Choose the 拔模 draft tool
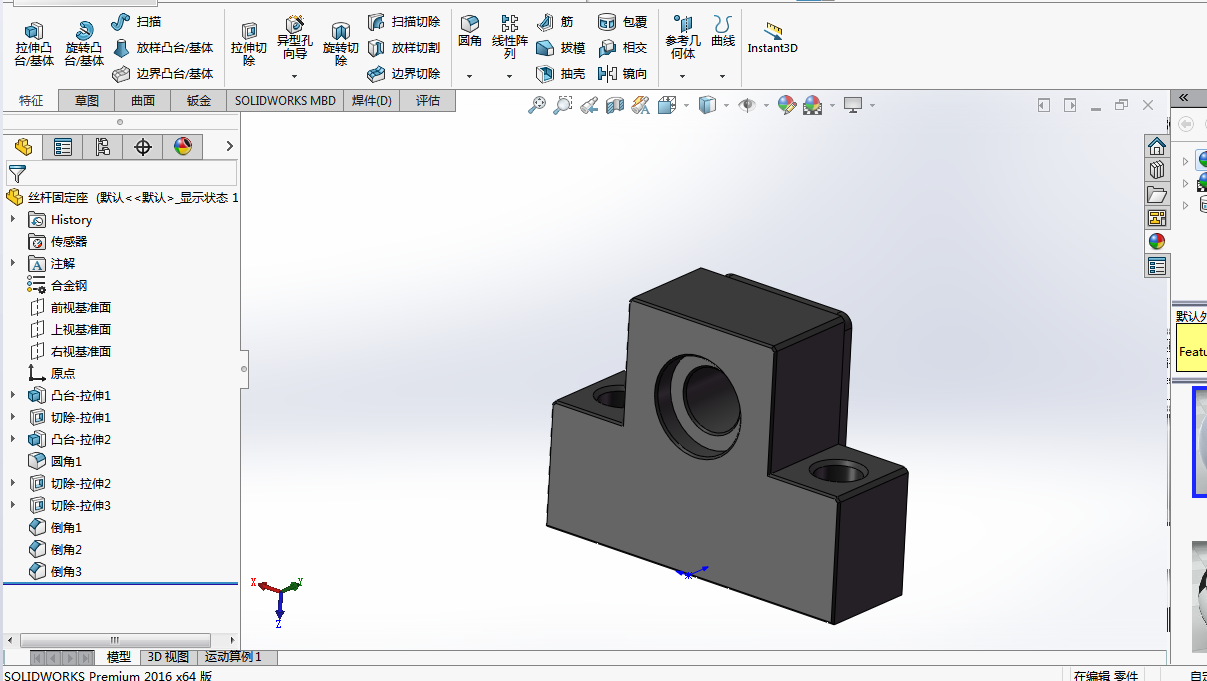Image resolution: width=1207 pixels, height=681 pixels. point(560,47)
